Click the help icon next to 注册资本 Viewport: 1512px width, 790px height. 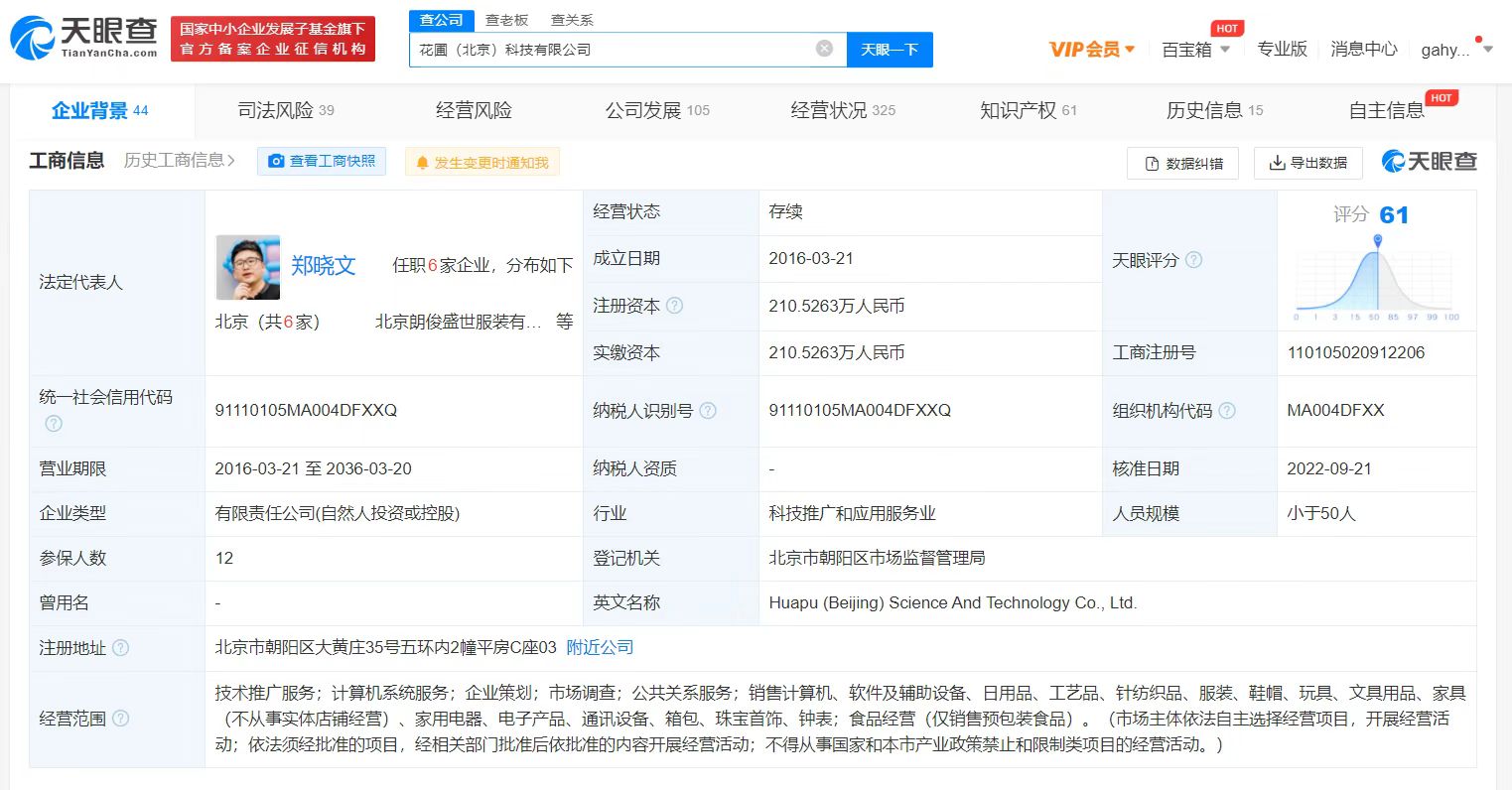675,306
